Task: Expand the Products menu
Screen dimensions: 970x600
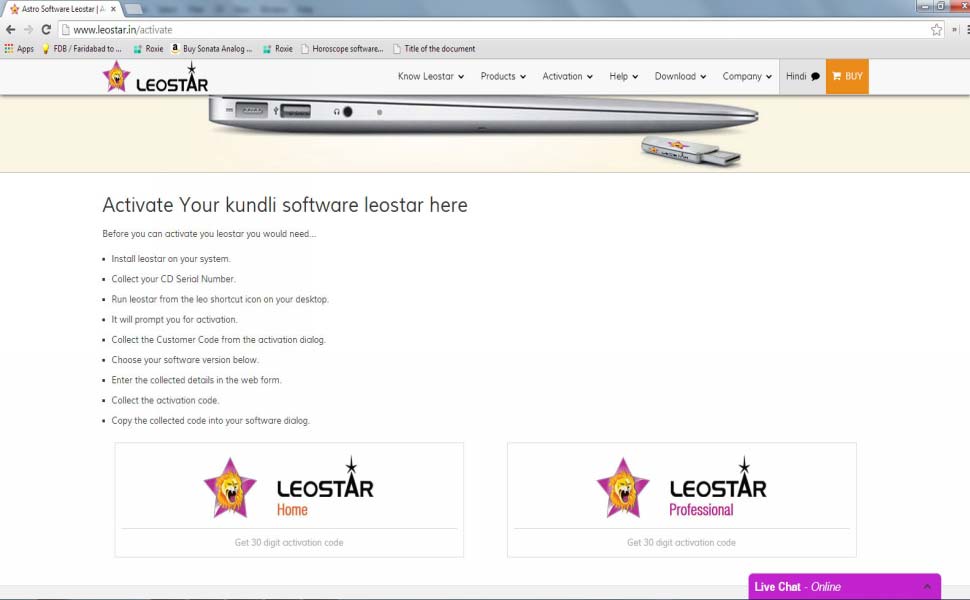Action: pos(503,76)
